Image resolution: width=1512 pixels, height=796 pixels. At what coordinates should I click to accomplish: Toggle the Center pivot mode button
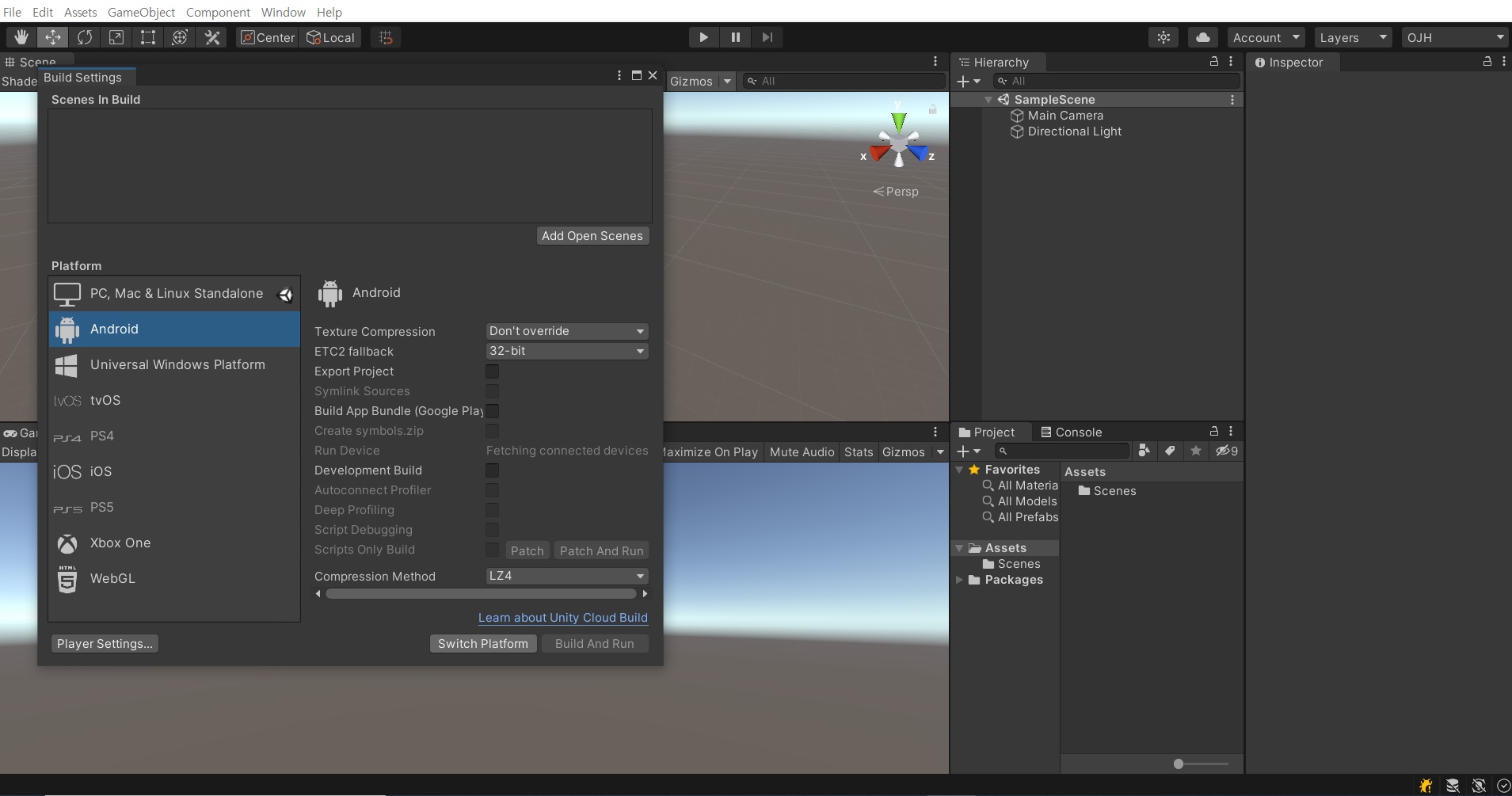click(268, 37)
